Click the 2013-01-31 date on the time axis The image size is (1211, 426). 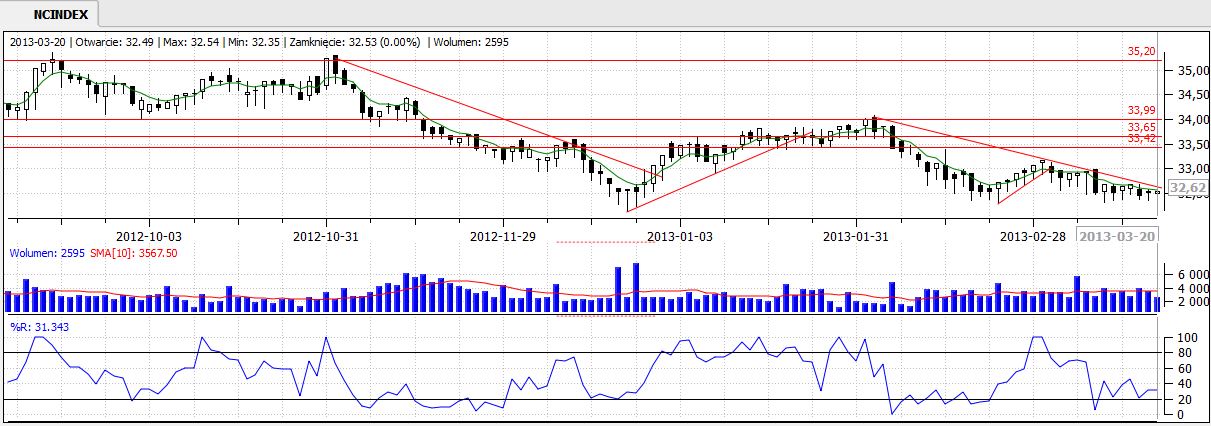tap(856, 236)
